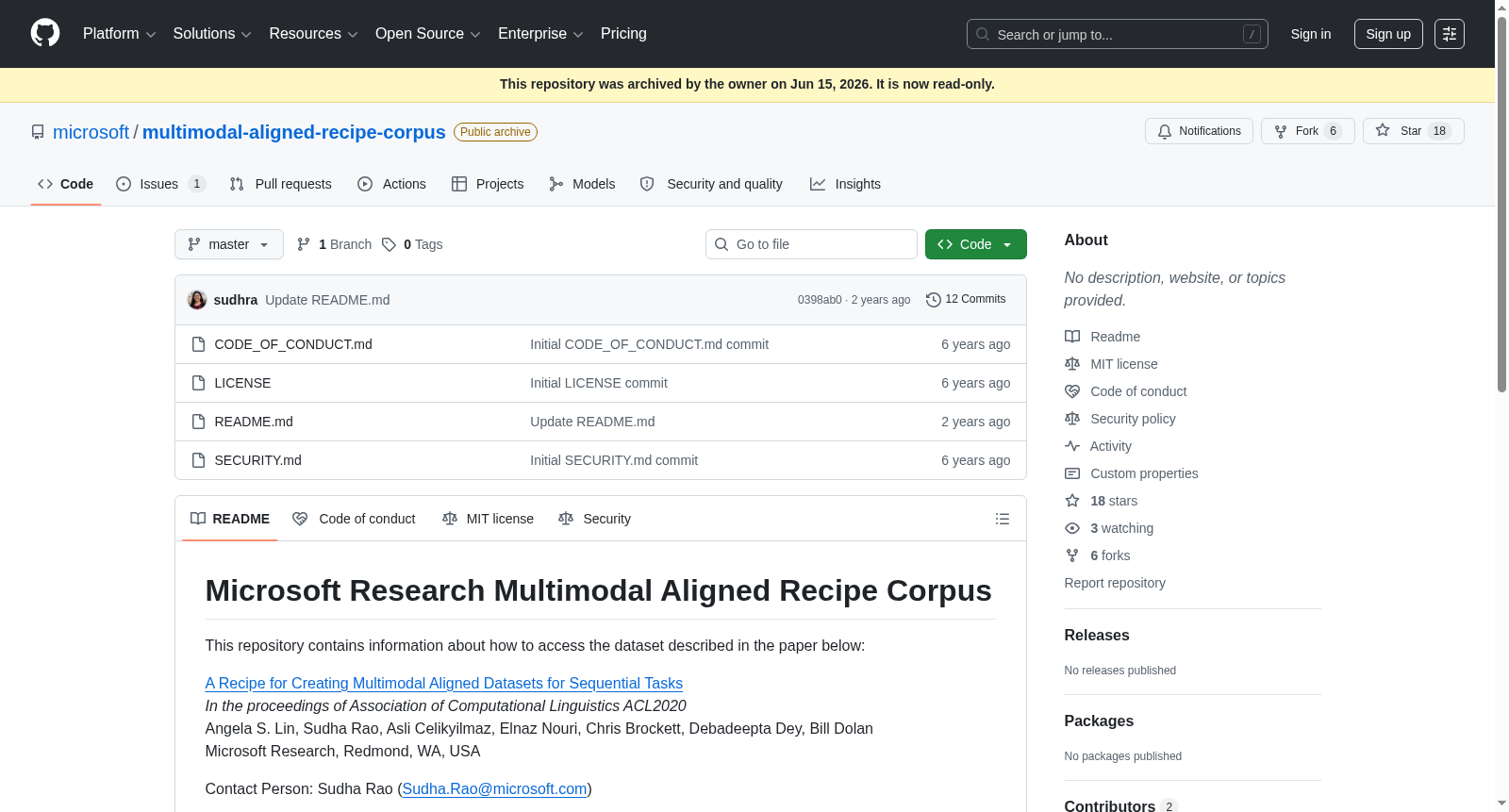Click the commit history clock icon
This screenshot has width=1509, height=812.
(x=934, y=300)
